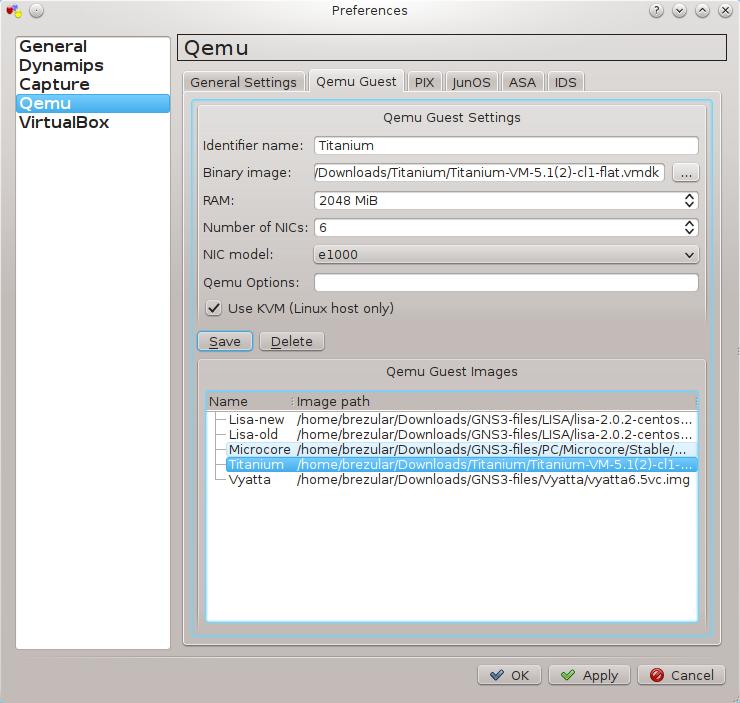
Task: Browse for binary image with the ... button
Action: (686, 173)
